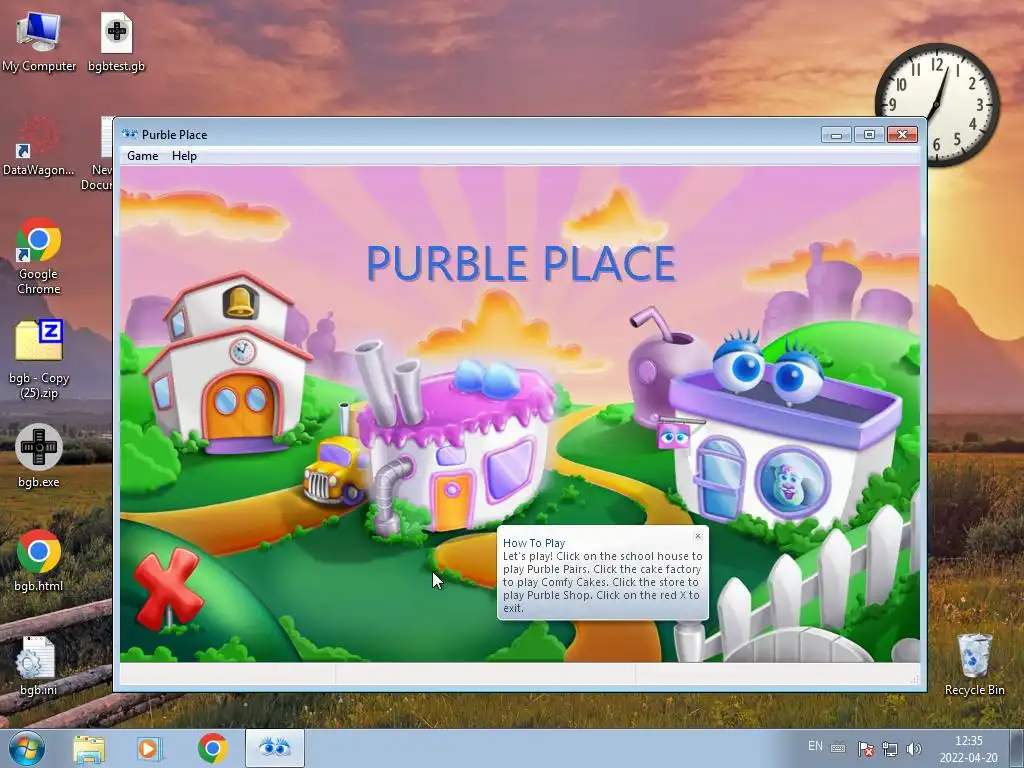Open the Game menu

[x=142, y=156]
